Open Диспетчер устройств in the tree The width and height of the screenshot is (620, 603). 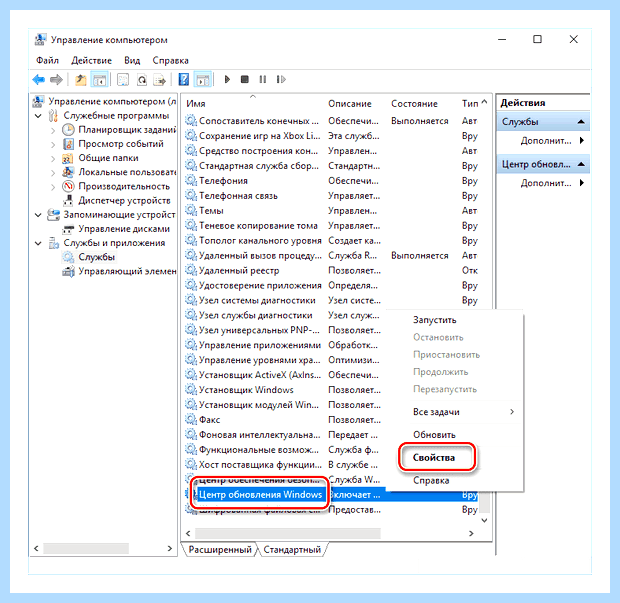click(x=124, y=201)
